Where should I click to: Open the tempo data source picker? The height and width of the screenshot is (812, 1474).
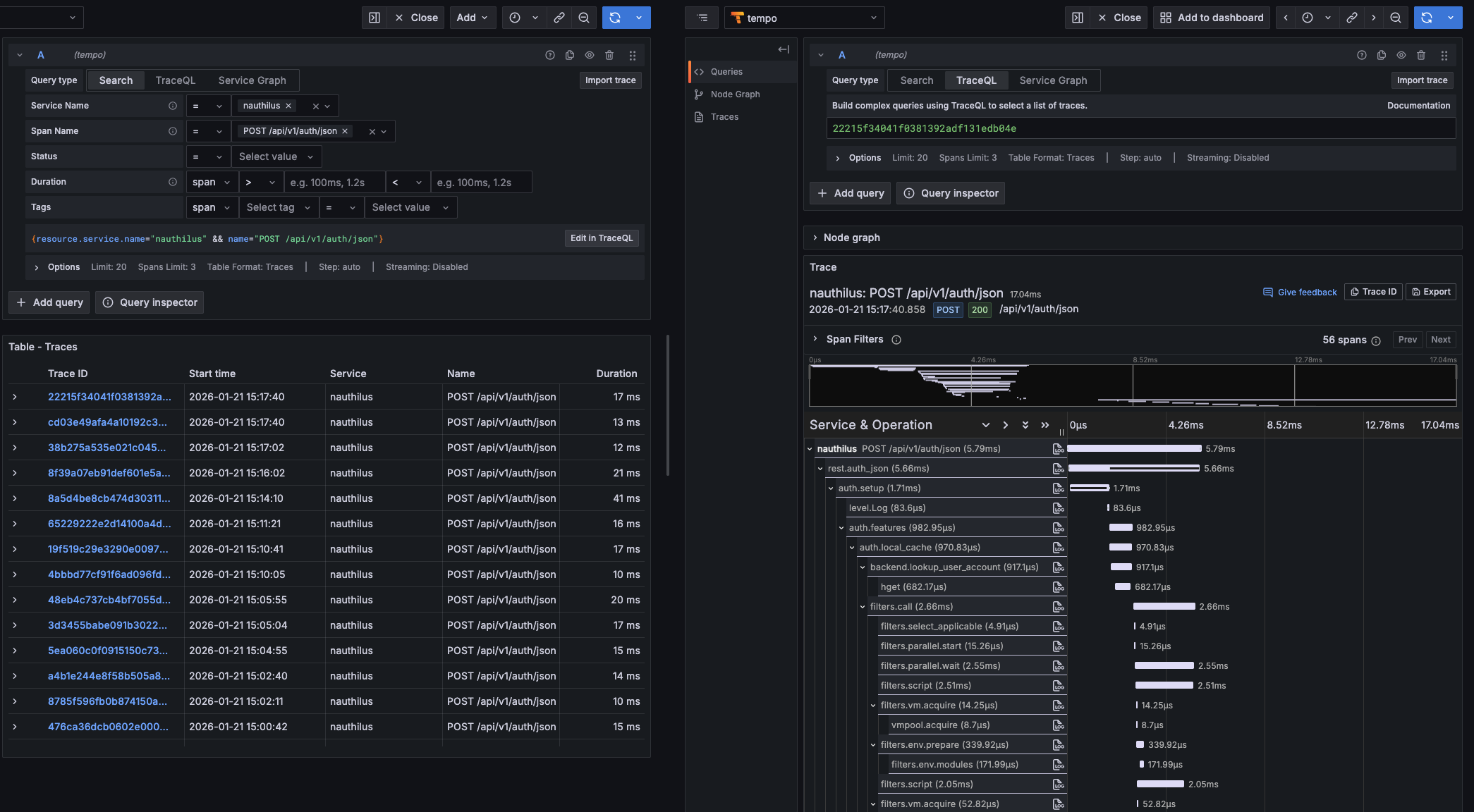[805, 18]
